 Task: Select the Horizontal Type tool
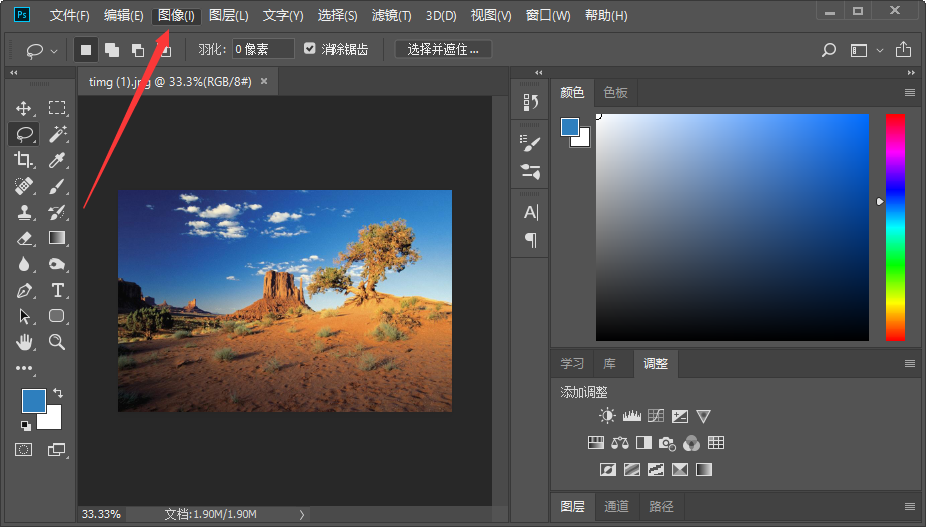(x=57, y=290)
